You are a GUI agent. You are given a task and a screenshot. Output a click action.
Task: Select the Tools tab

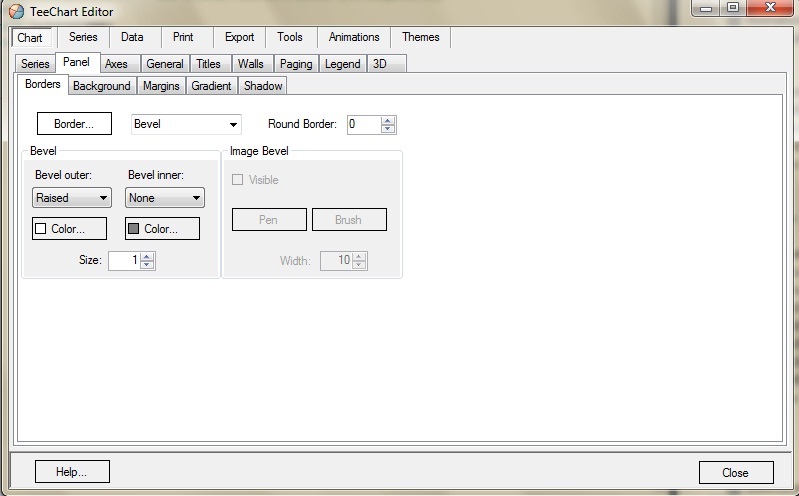click(290, 37)
